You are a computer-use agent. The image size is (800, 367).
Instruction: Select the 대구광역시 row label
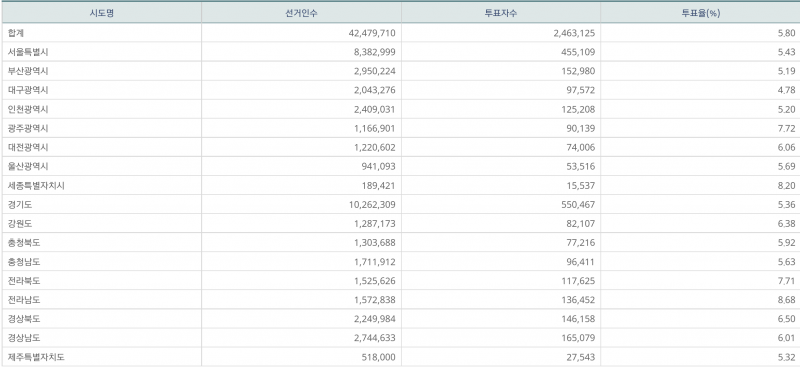point(28,90)
